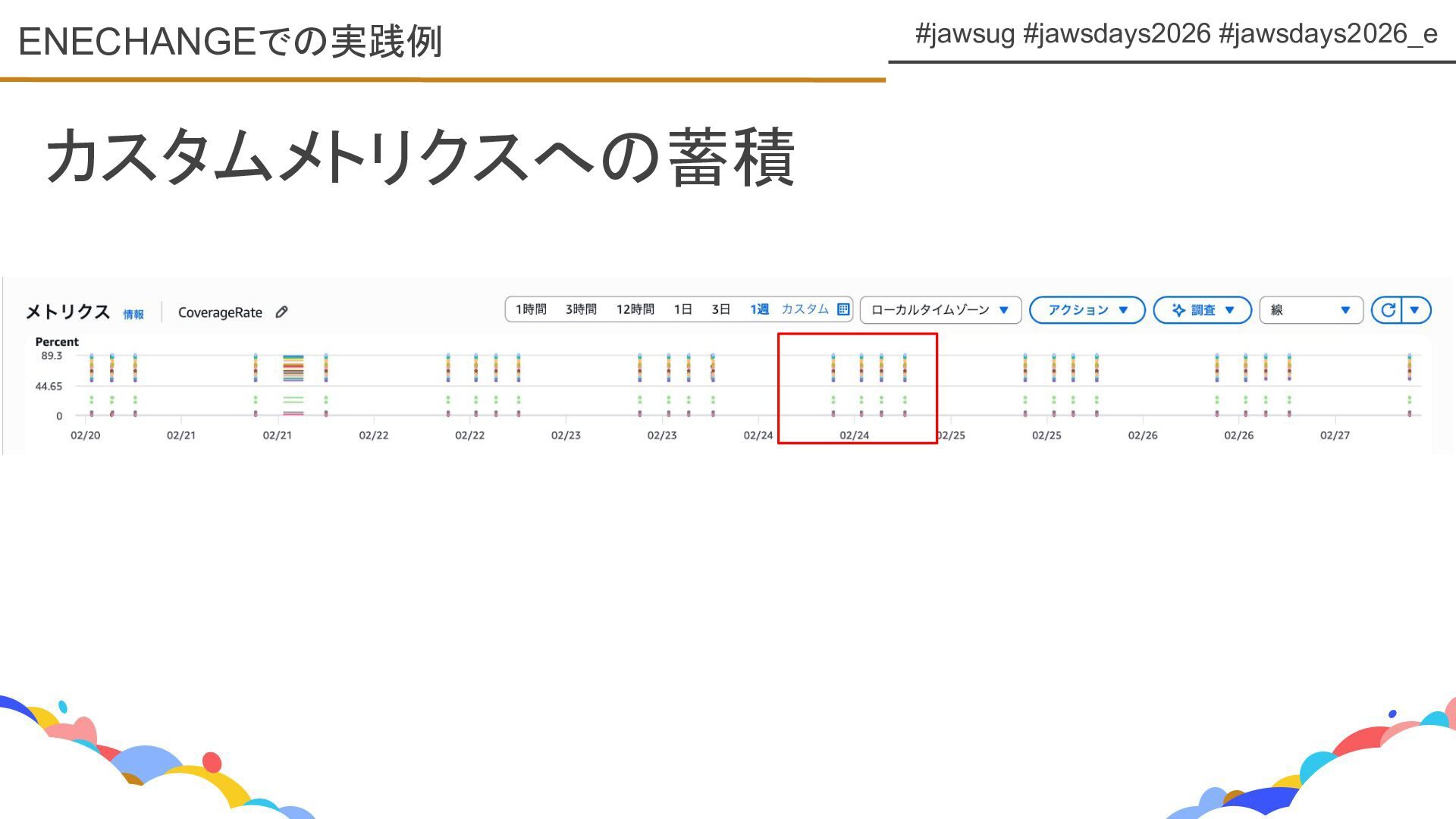Image resolution: width=1456 pixels, height=819 pixels.
Task: Open the refresh interval dropdown arrow
Action: [1414, 309]
